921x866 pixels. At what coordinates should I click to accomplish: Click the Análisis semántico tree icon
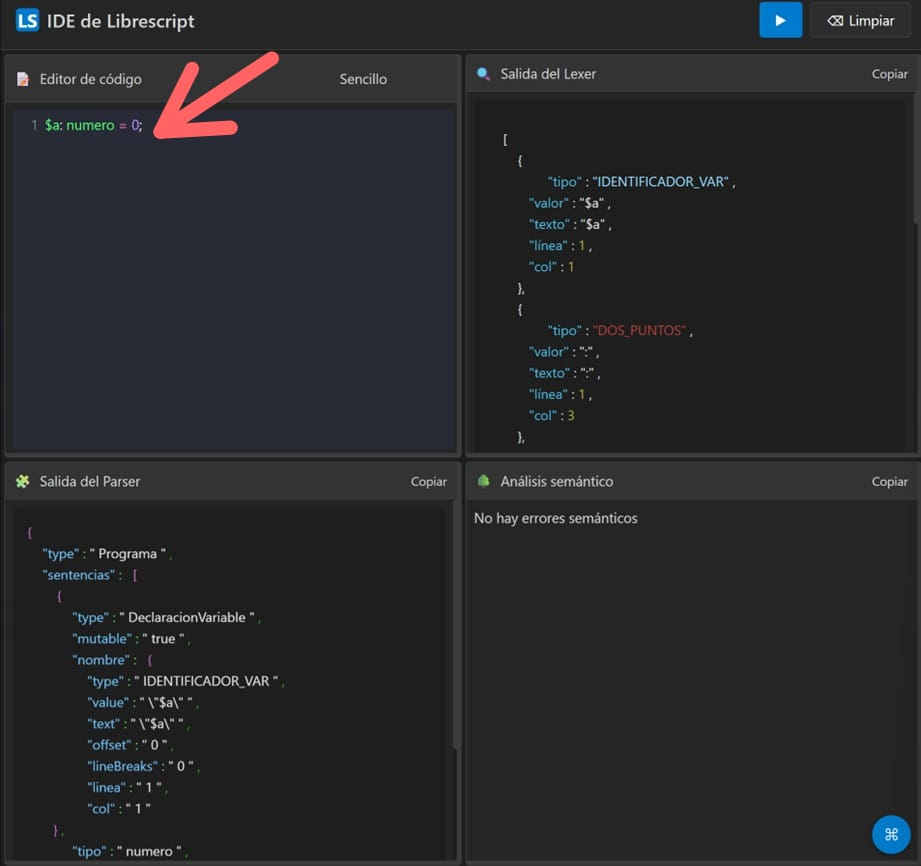(483, 481)
